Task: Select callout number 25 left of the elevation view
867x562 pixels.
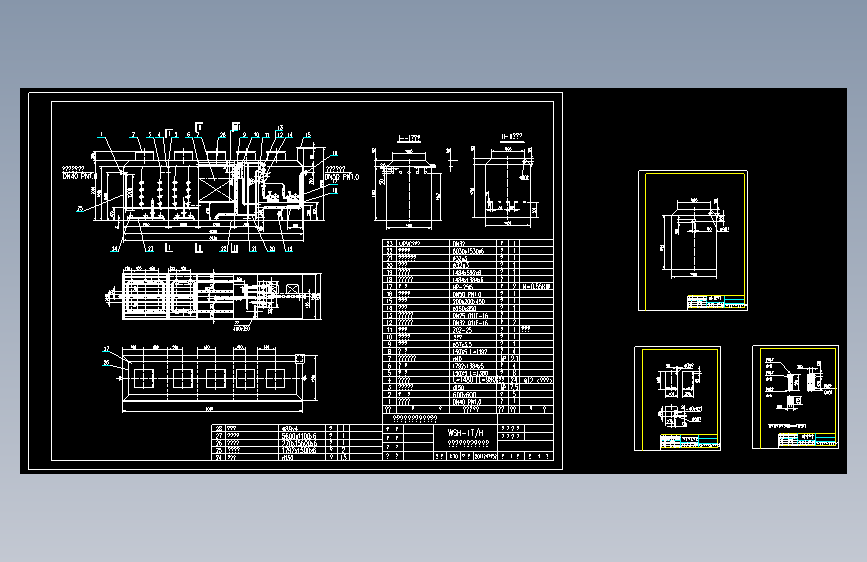Action: tap(80, 209)
